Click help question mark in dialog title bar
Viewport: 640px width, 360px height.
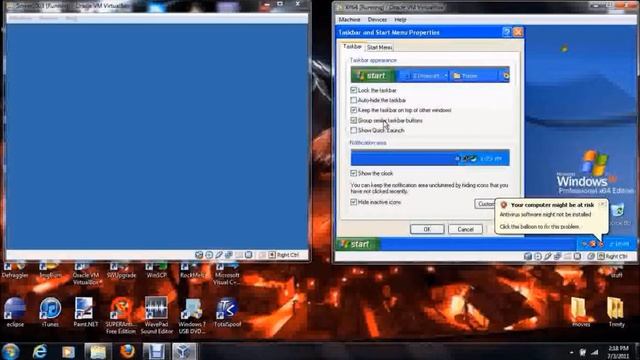point(507,32)
